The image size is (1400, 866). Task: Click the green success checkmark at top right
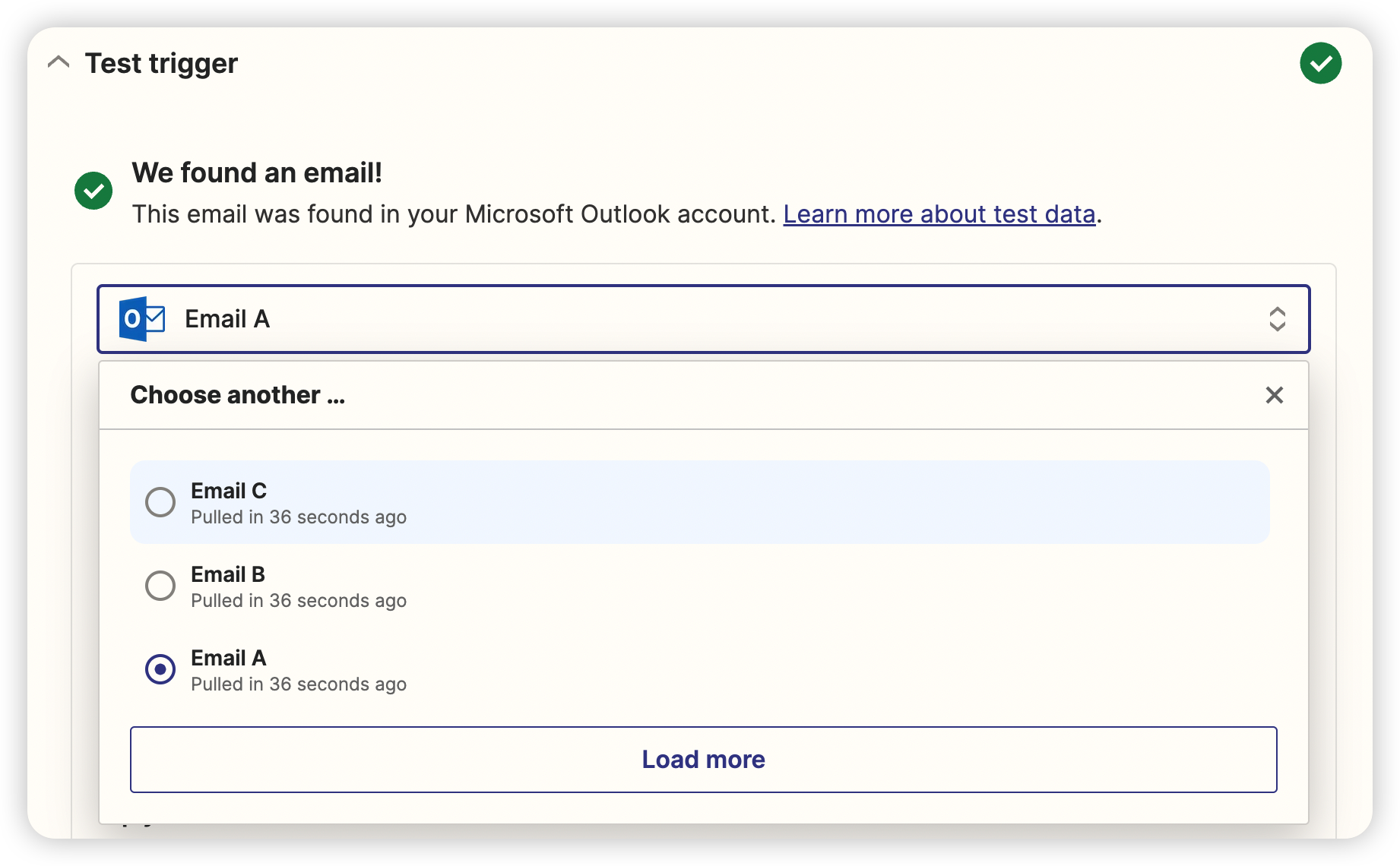1320,63
